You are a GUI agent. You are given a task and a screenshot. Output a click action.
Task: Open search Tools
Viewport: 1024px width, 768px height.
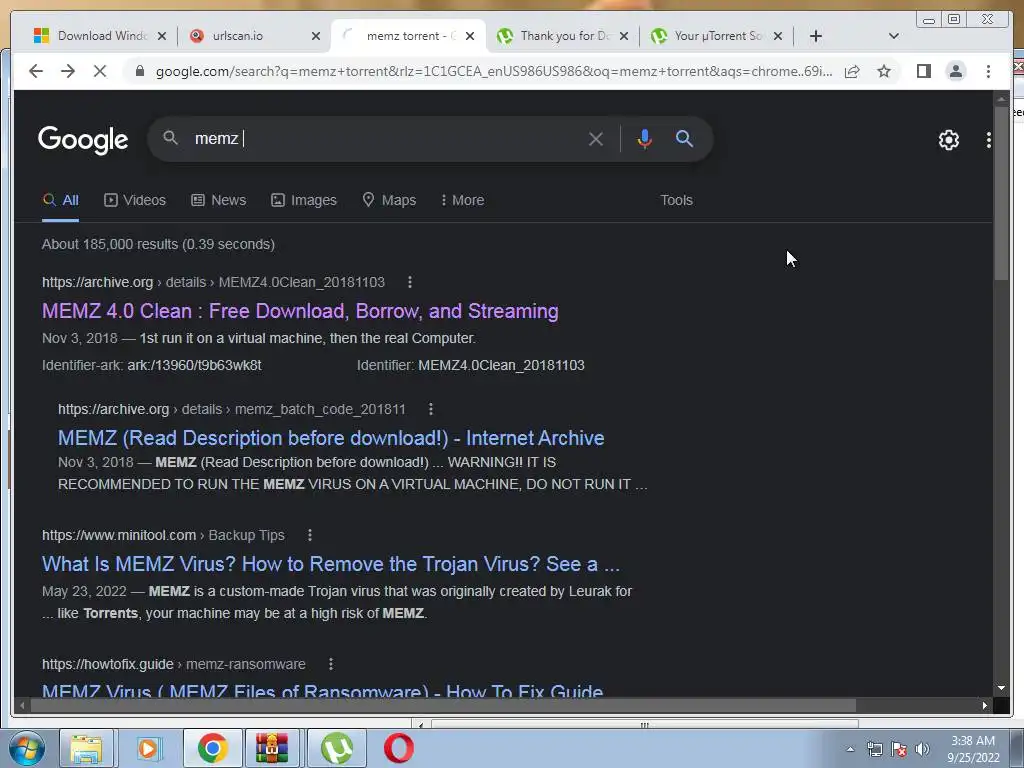click(676, 200)
